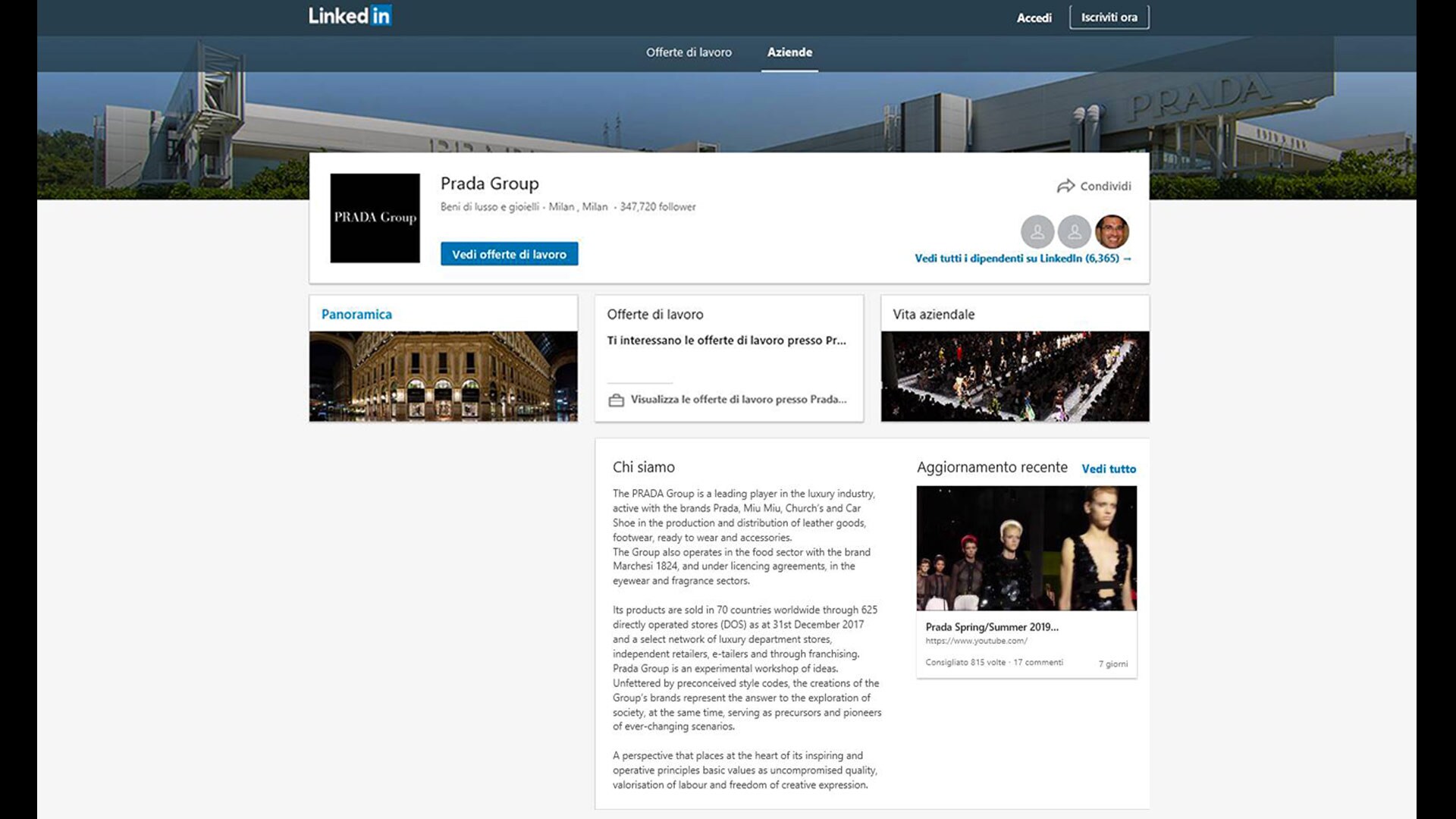Click the Condividi share arrow icon

point(1065,186)
